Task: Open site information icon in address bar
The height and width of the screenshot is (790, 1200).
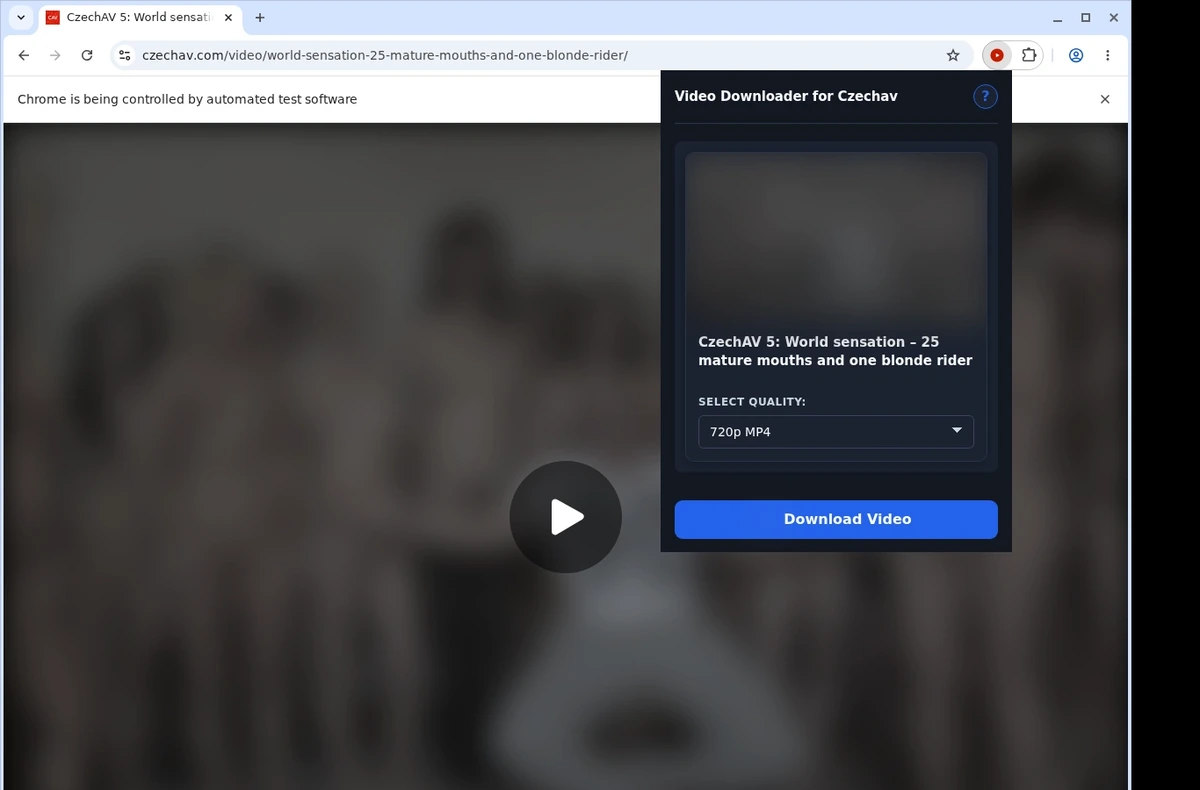Action: 124,56
